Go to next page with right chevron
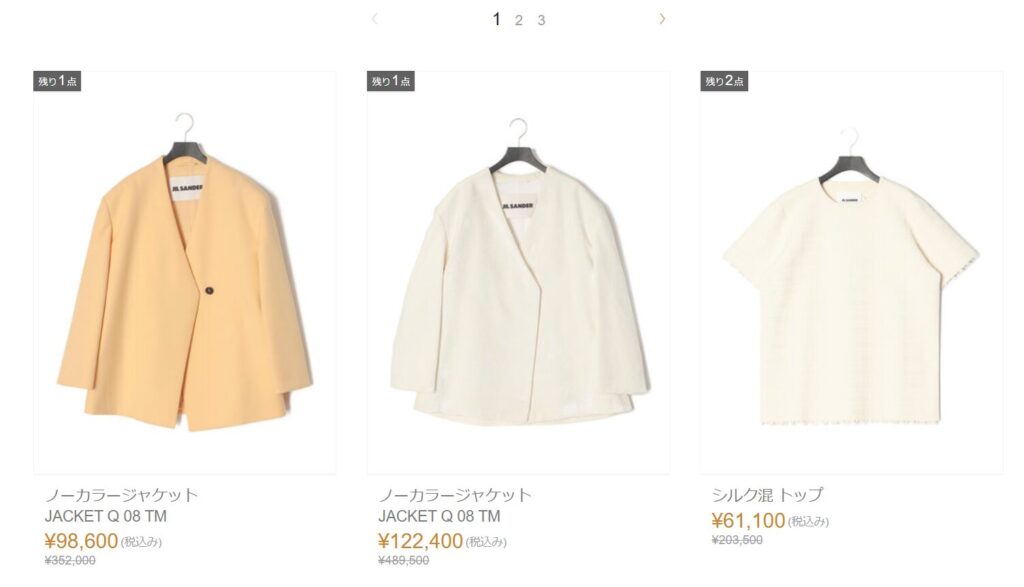1024x587 pixels. (x=662, y=19)
